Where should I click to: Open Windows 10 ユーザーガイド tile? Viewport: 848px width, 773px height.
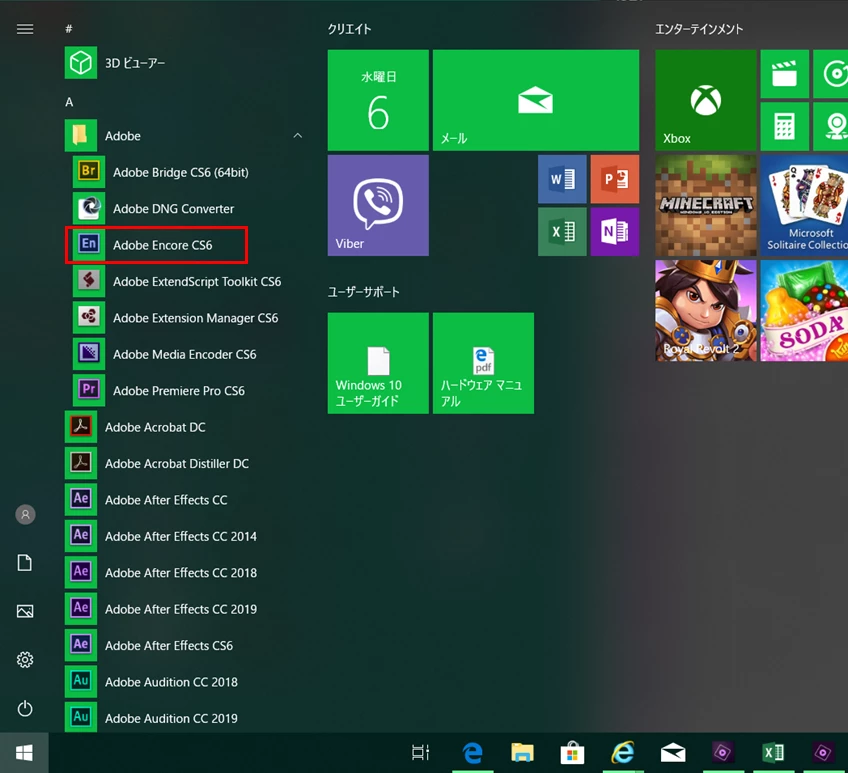click(378, 363)
